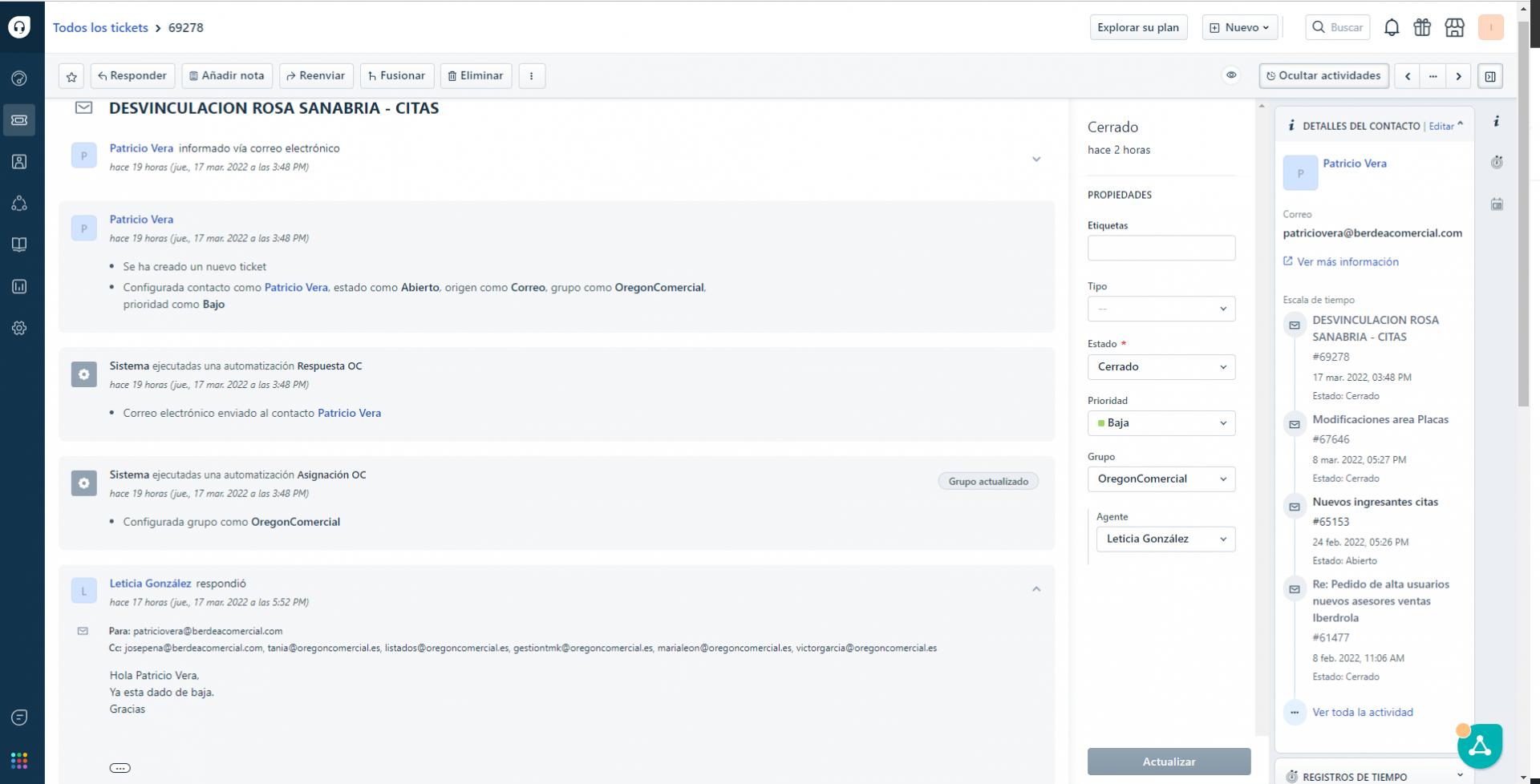1540x784 pixels.
Task: Click the three-dot more actions toolbar button
Action: click(532, 76)
